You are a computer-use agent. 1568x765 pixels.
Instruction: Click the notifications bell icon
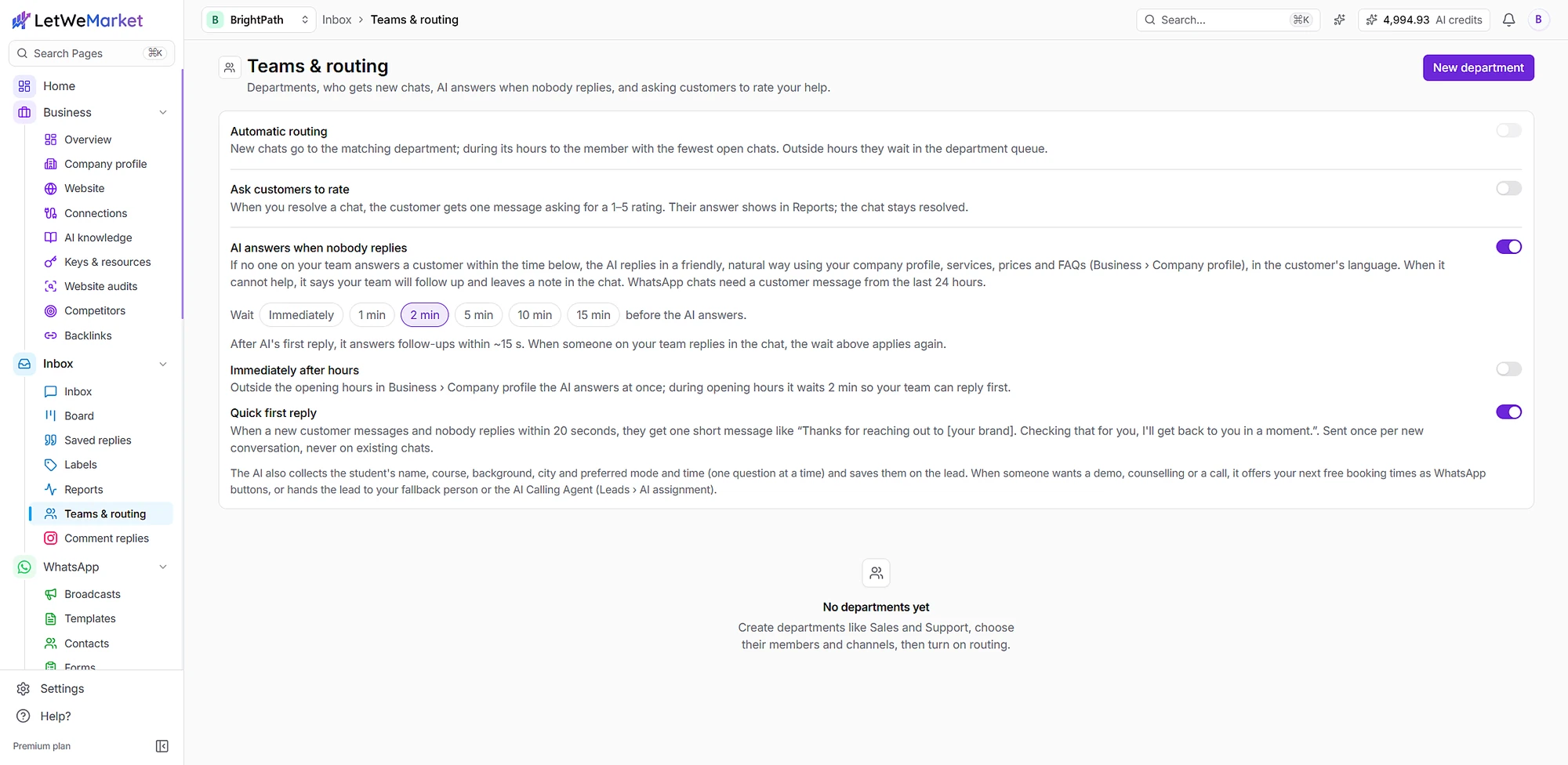click(x=1508, y=20)
